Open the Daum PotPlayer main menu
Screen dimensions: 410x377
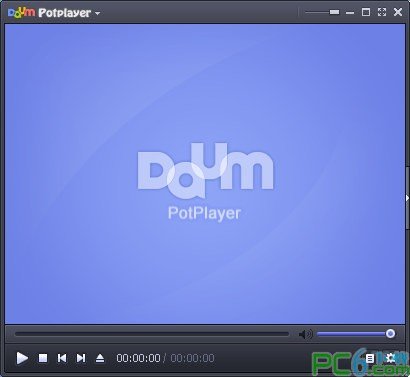click(x=49, y=13)
